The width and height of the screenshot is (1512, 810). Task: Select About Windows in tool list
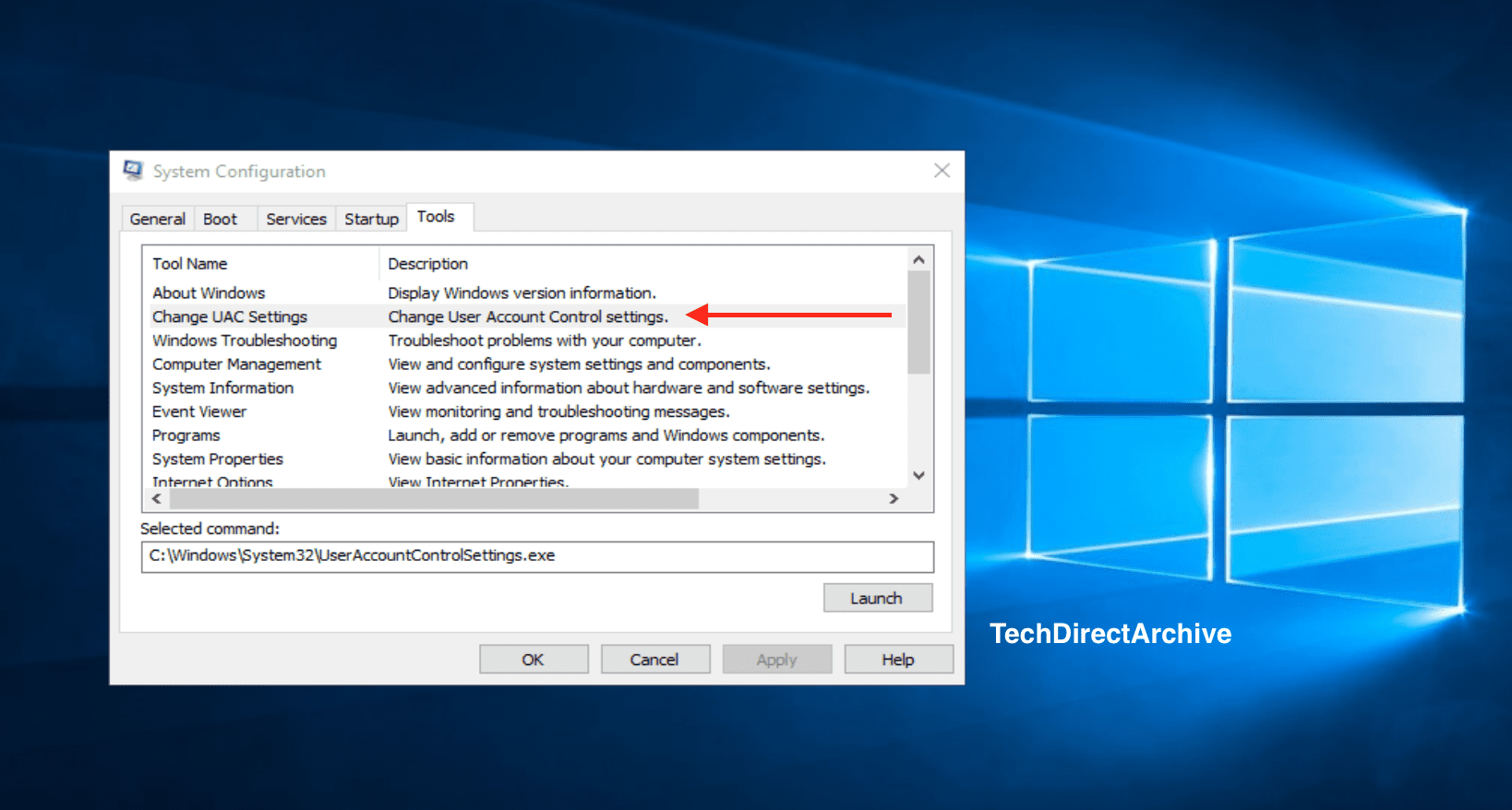209,292
